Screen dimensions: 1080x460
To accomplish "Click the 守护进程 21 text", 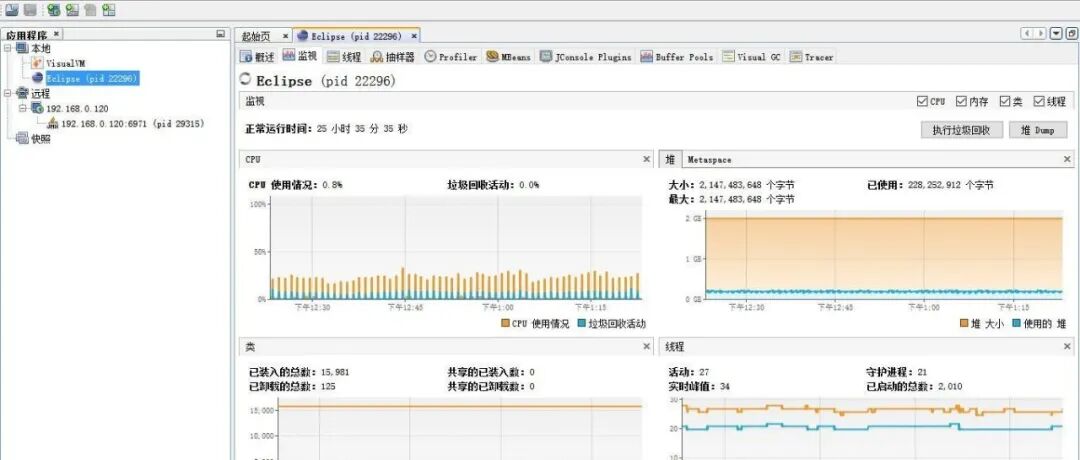I will click(896, 372).
